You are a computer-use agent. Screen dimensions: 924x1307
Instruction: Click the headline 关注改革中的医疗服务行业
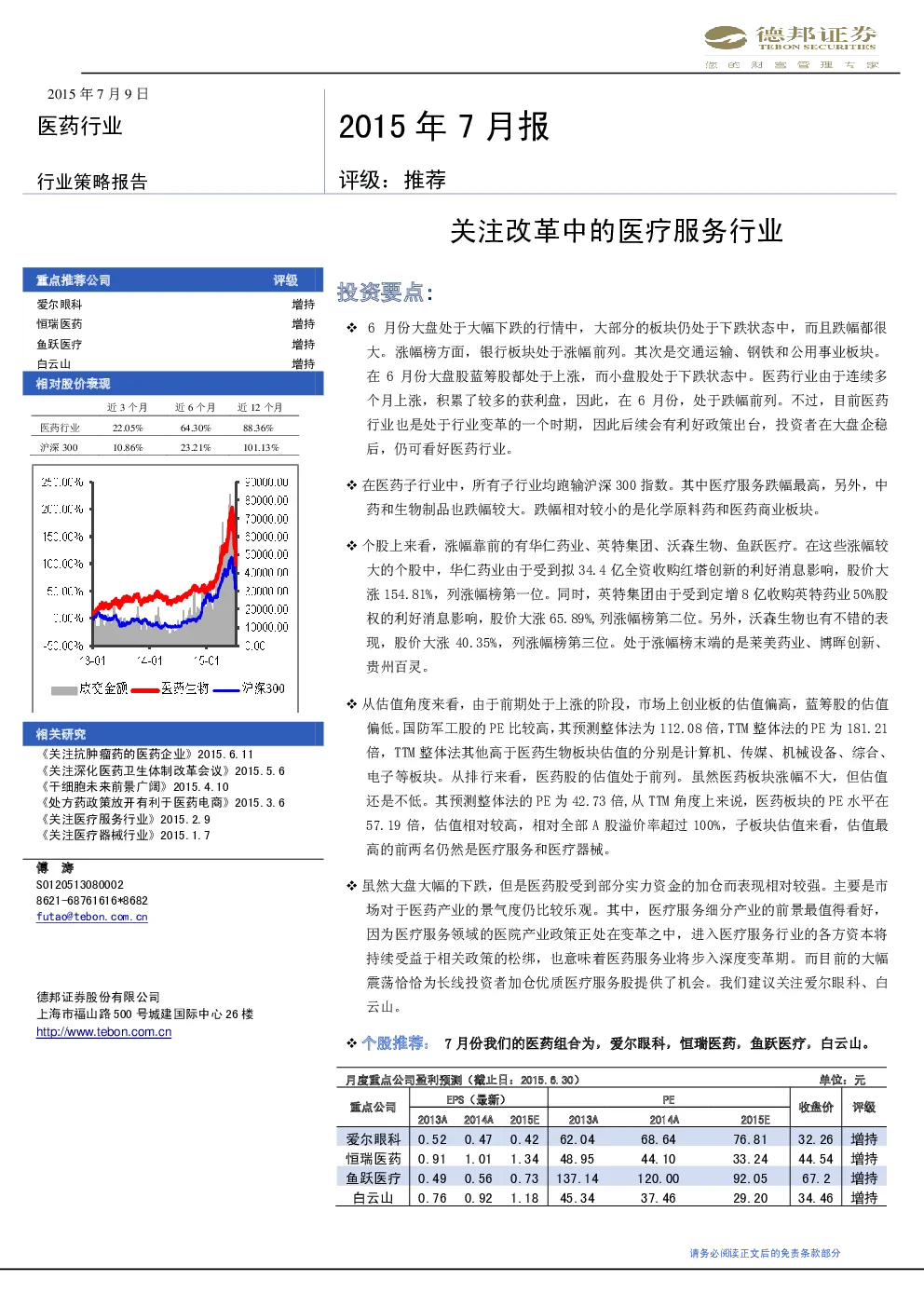(x=616, y=231)
